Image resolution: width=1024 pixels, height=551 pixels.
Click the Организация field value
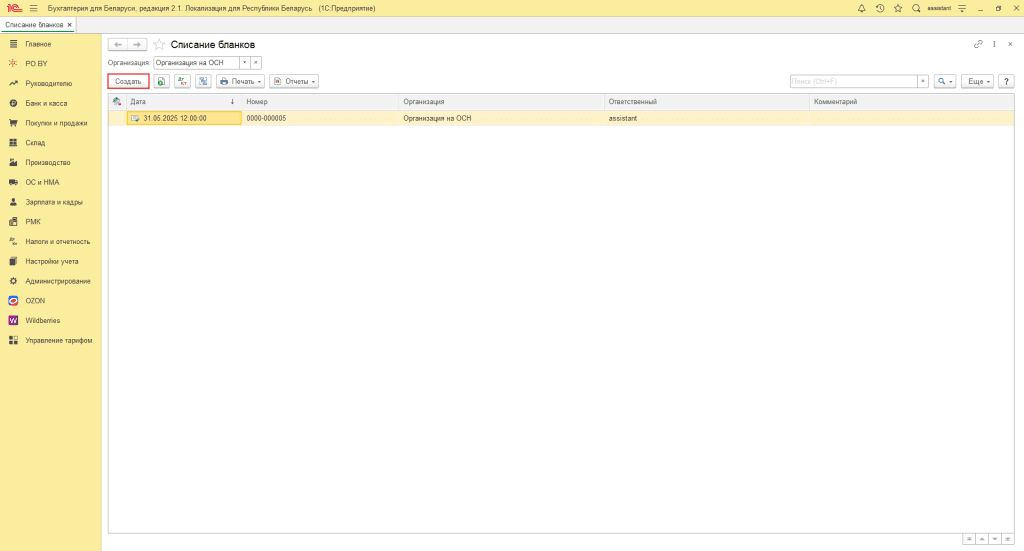(x=196, y=63)
